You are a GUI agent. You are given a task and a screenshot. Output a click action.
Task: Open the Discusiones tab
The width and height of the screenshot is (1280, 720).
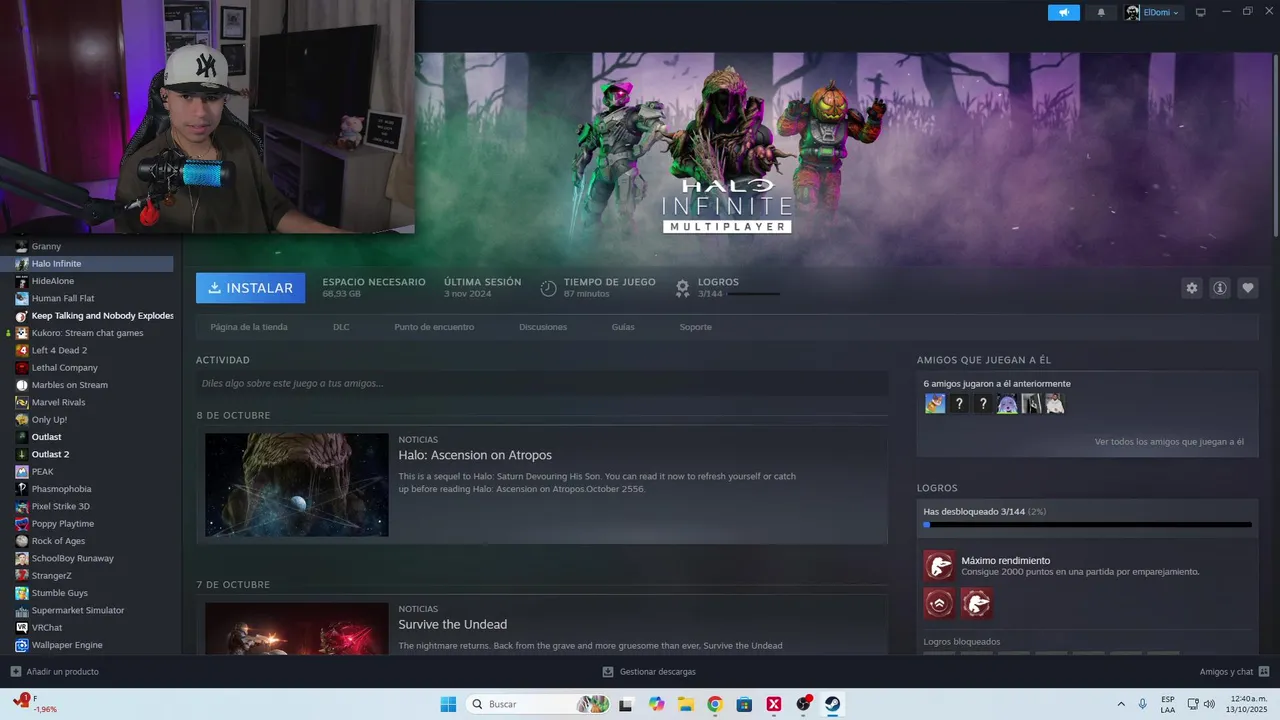543,327
